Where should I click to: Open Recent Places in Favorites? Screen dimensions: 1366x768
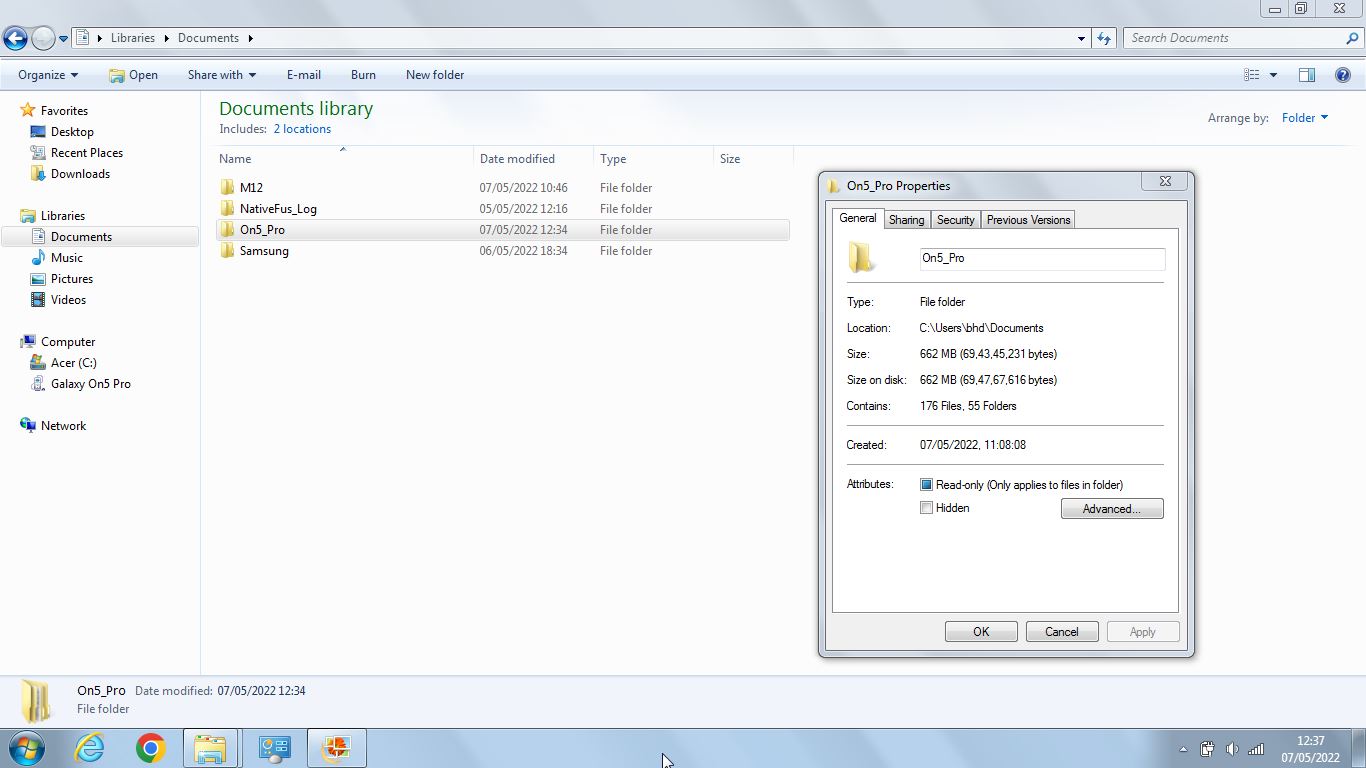87,153
